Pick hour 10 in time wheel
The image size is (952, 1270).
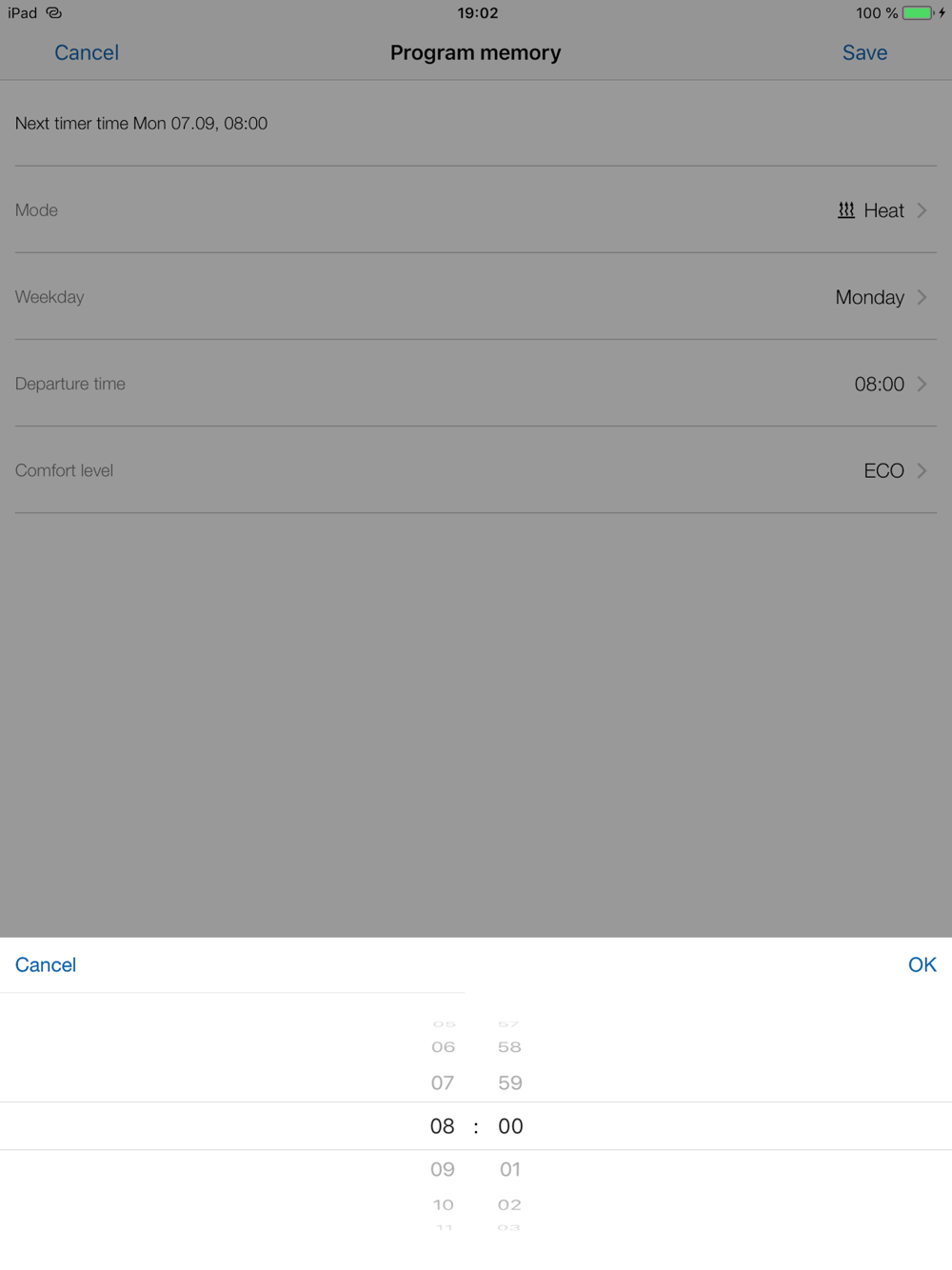click(444, 1204)
